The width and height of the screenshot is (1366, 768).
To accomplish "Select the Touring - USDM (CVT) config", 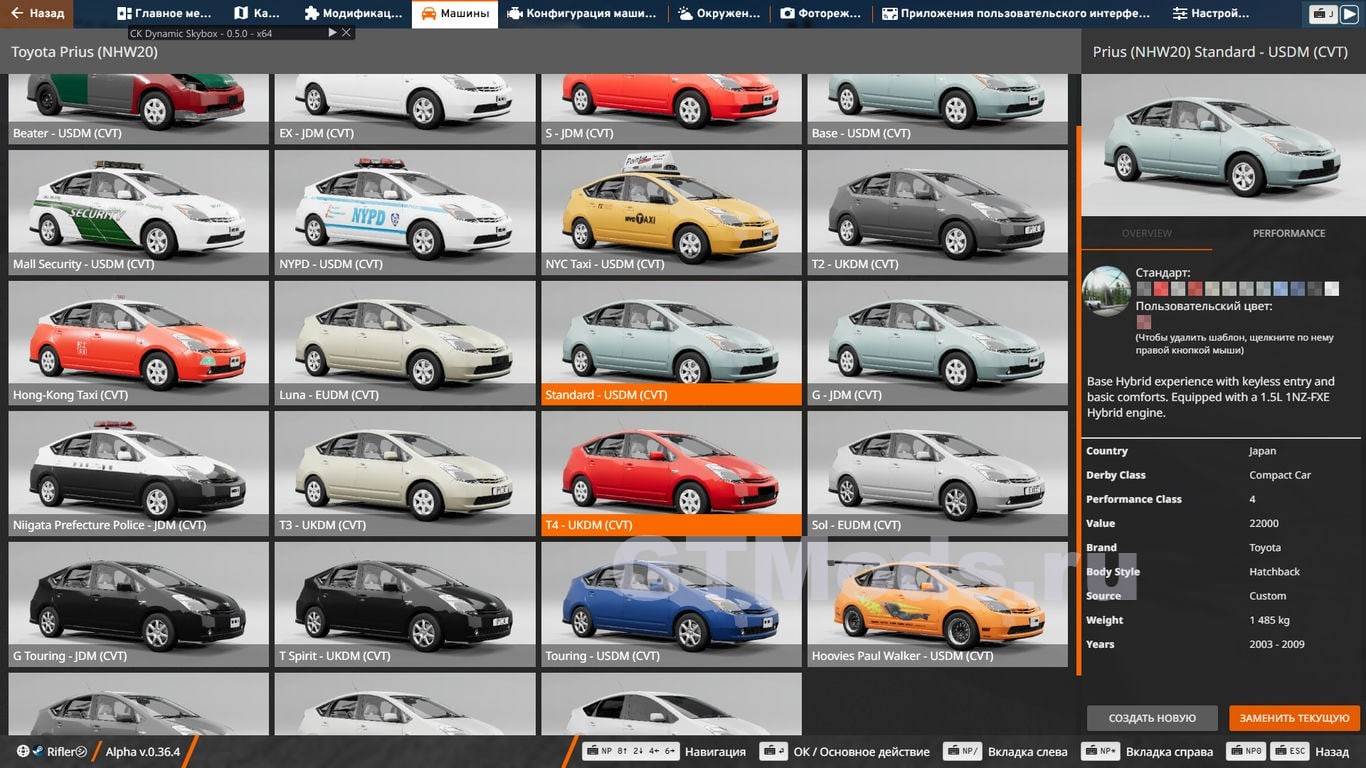I will (671, 604).
